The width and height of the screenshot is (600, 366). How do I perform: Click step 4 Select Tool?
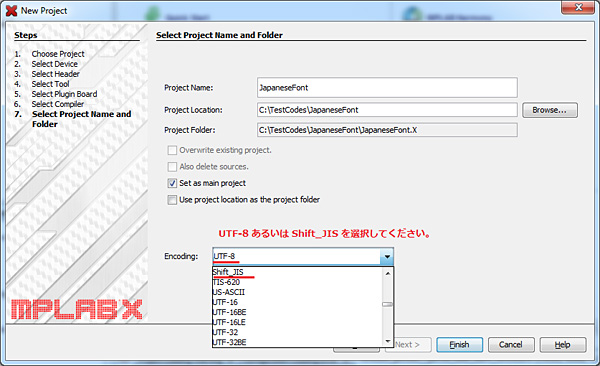coord(50,84)
